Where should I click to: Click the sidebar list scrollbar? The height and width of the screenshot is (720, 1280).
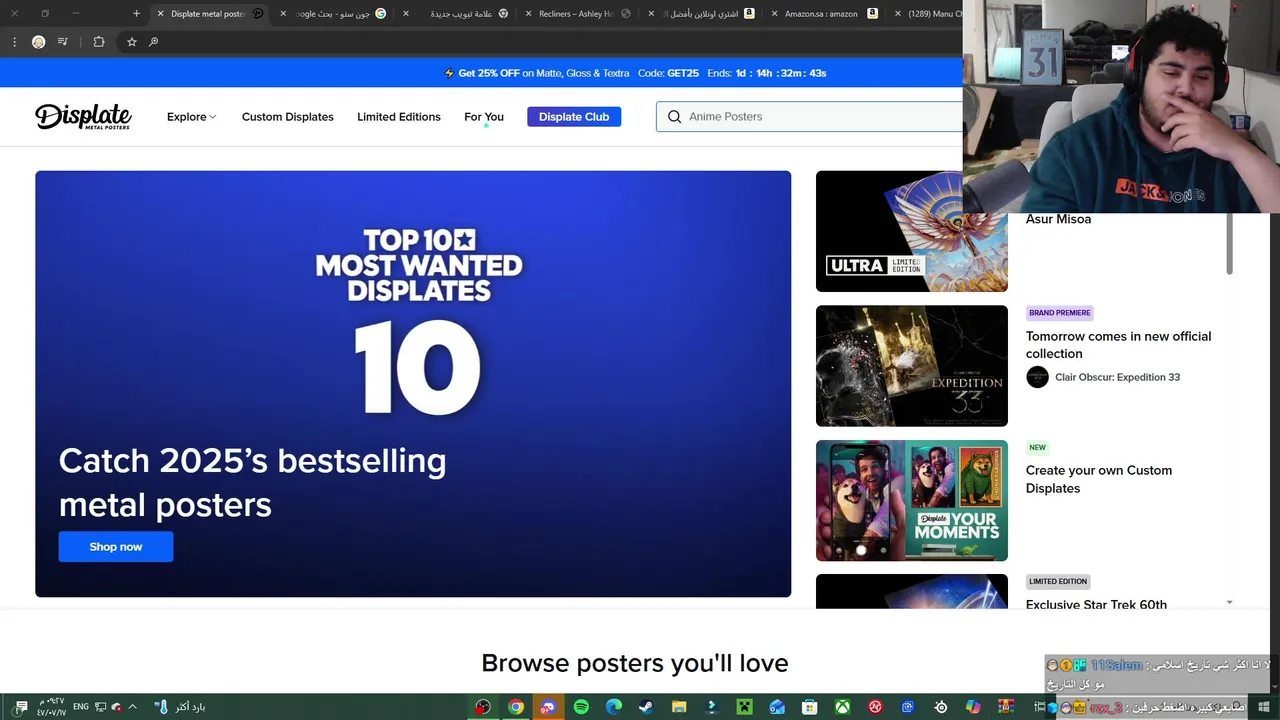click(1230, 243)
